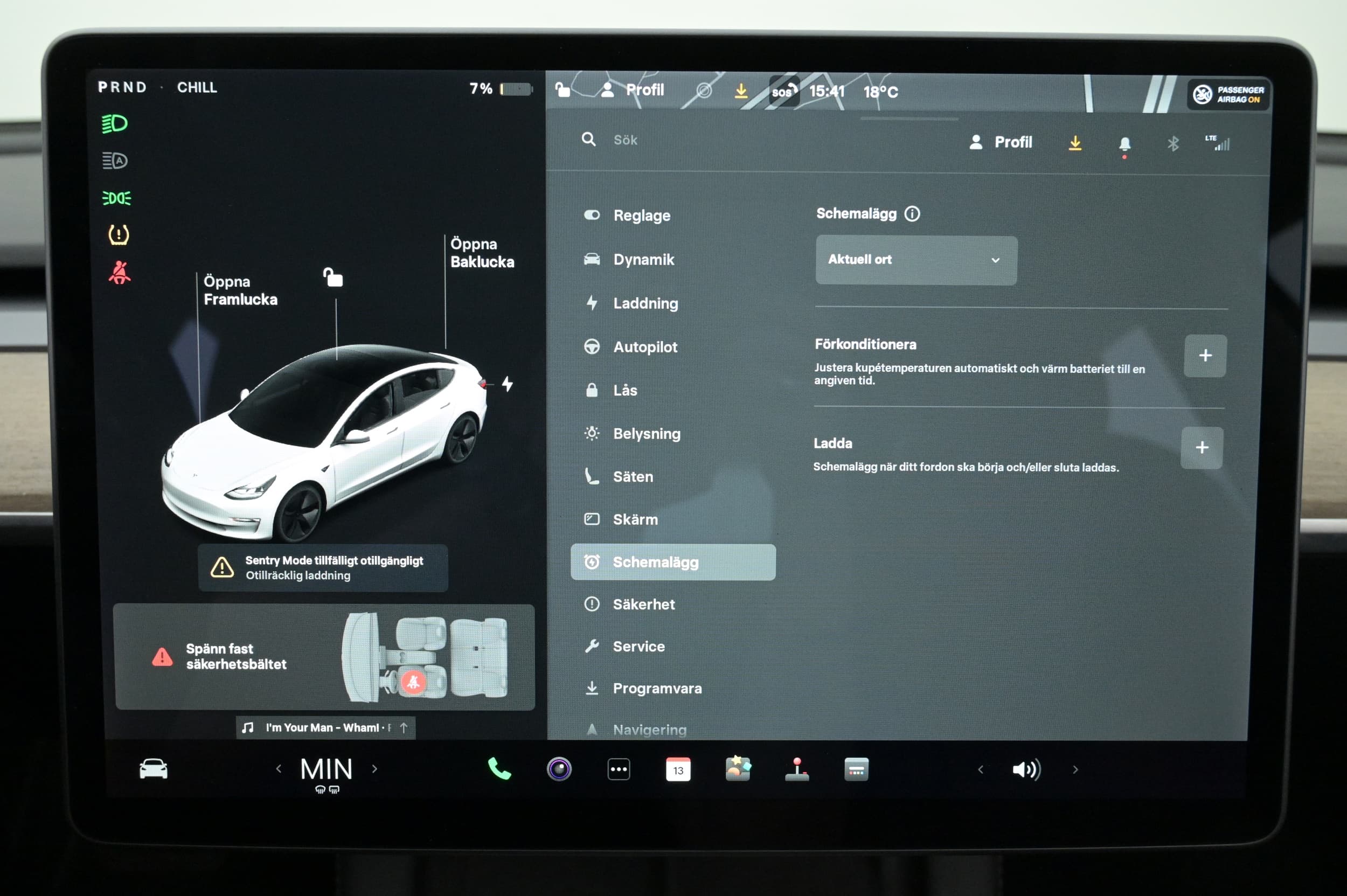Open the front trunk via Öppna Framlucka
Image resolution: width=1347 pixels, height=896 pixels.
click(x=240, y=290)
